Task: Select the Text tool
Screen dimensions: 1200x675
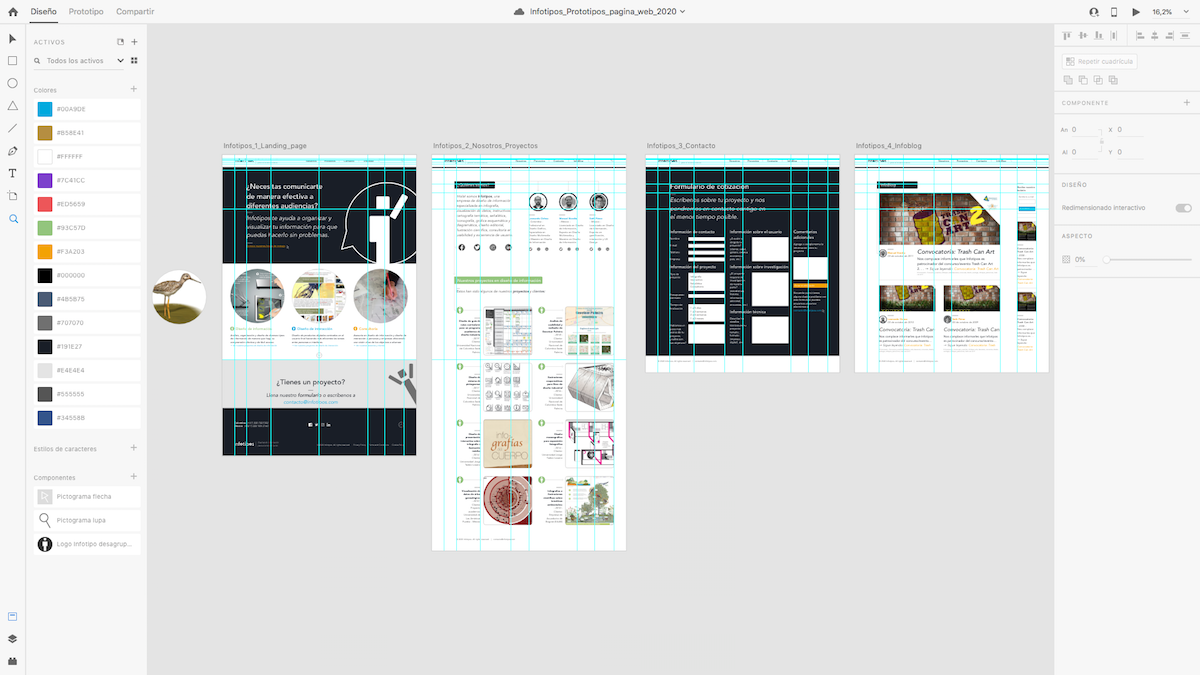Action: click(x=13, y=173)
